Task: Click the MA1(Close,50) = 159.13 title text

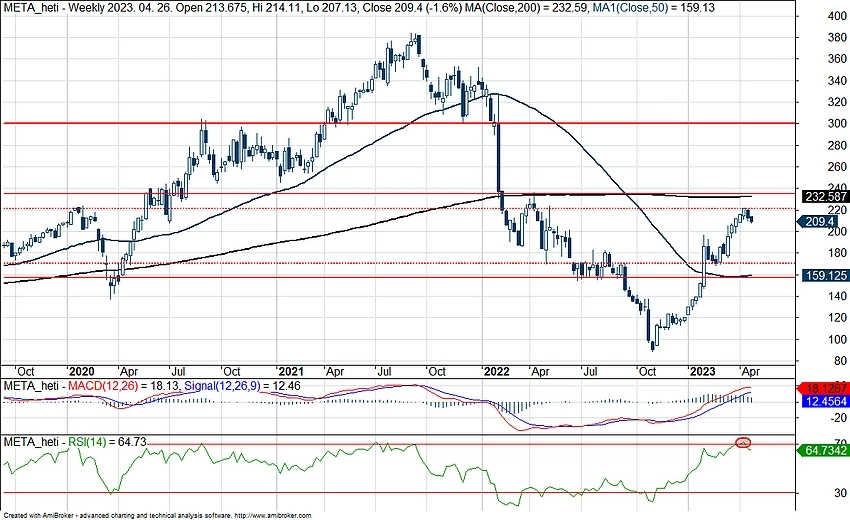Action: coord(652,8)
